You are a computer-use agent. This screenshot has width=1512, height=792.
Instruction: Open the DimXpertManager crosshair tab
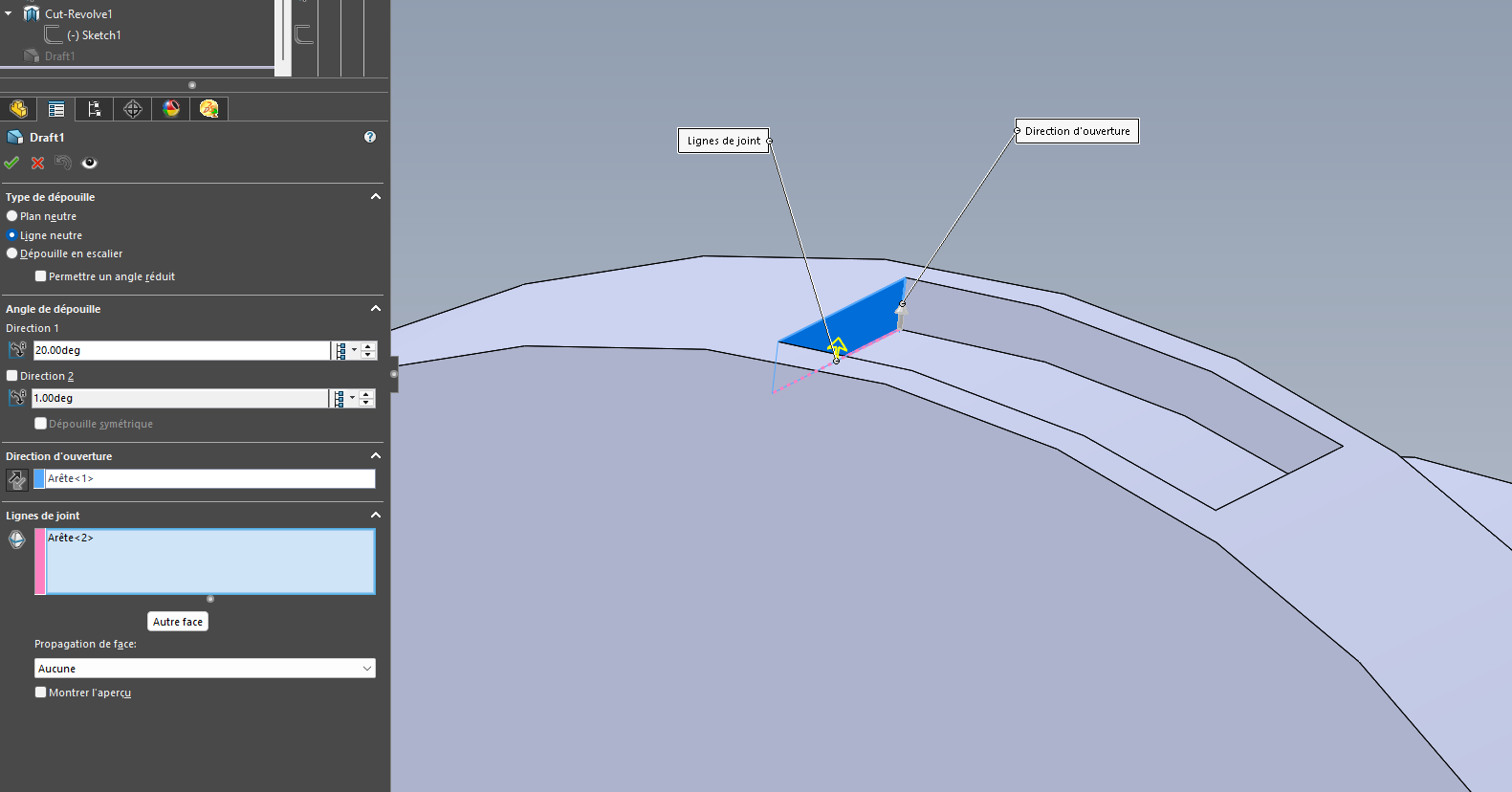click(x=133, y=109)
